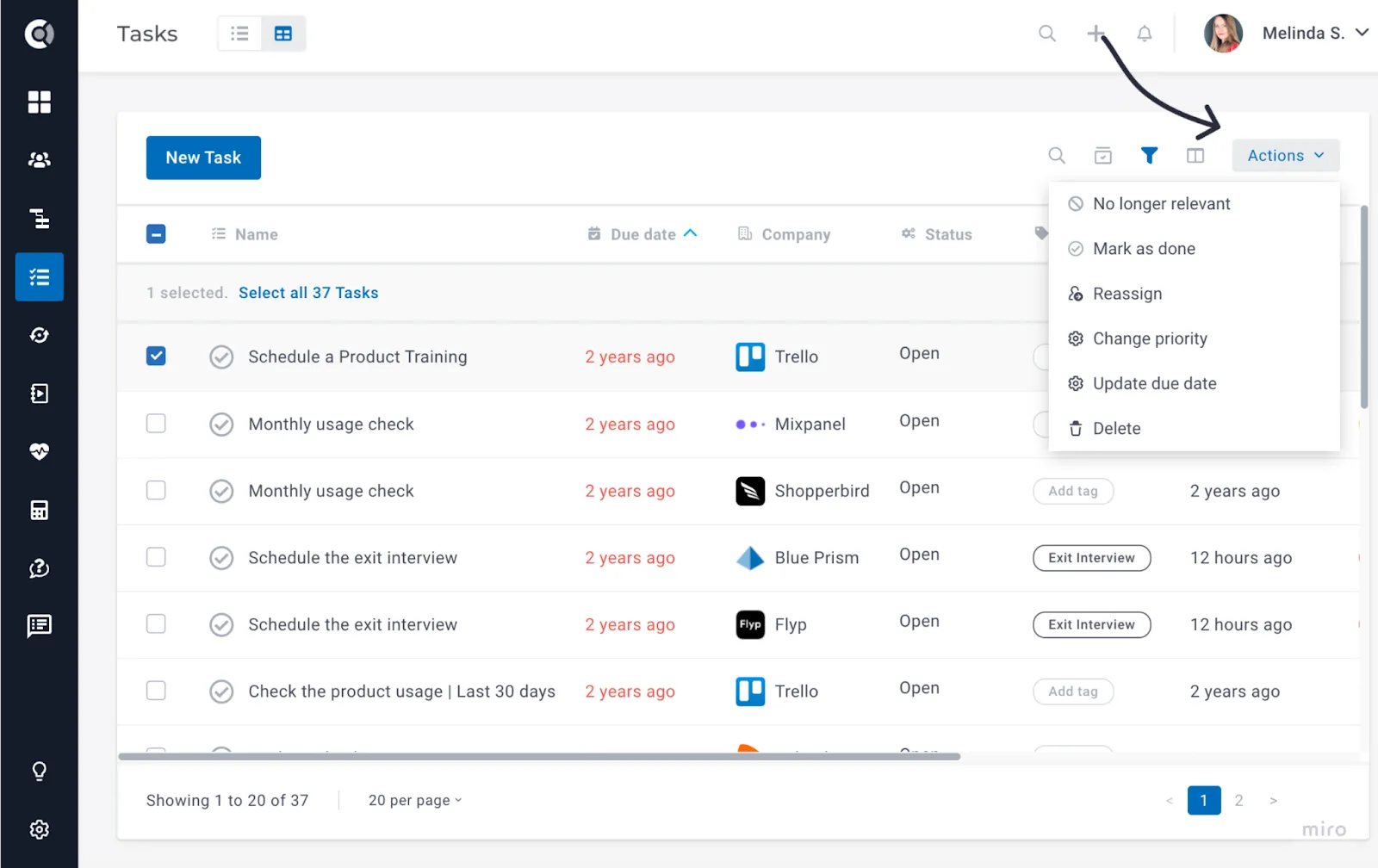This screenshot has height=868, width=1378.
Task: Choose Change priority from Actions menu
Action: coord(1194,338)
